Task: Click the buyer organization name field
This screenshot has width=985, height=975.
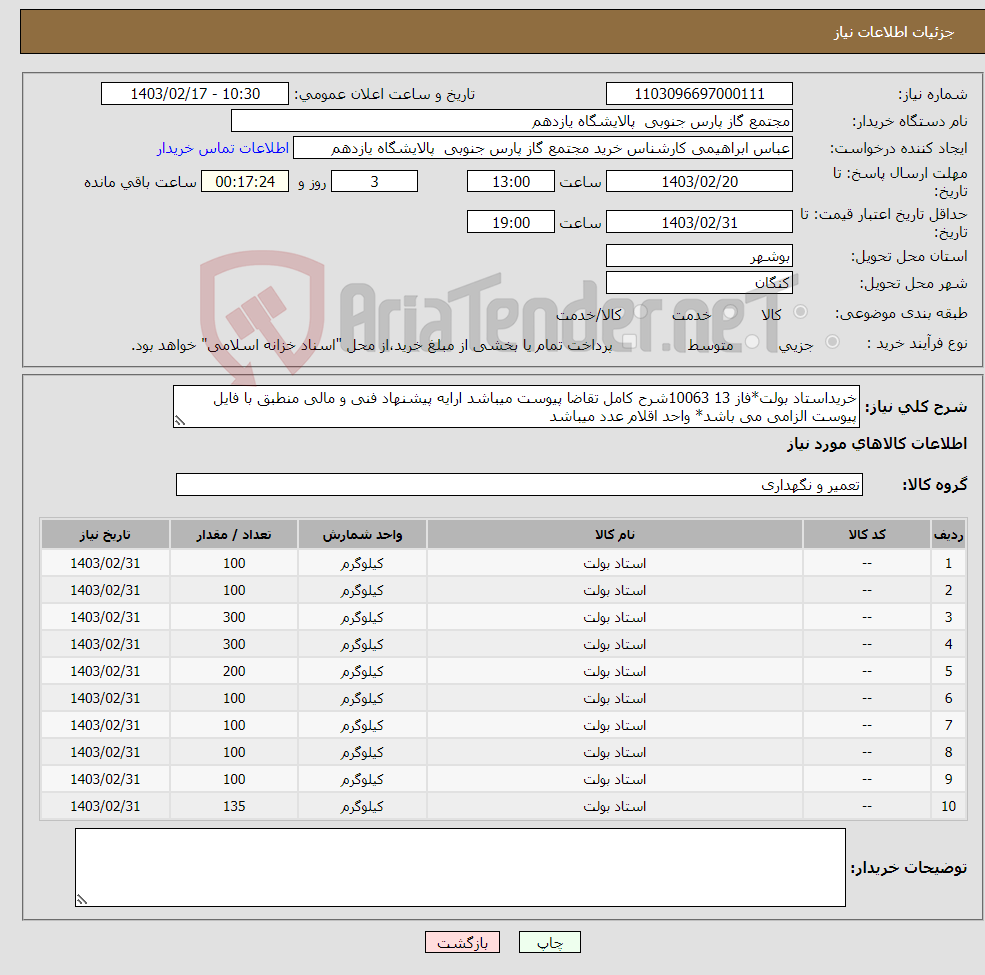Action: (512, 121)
